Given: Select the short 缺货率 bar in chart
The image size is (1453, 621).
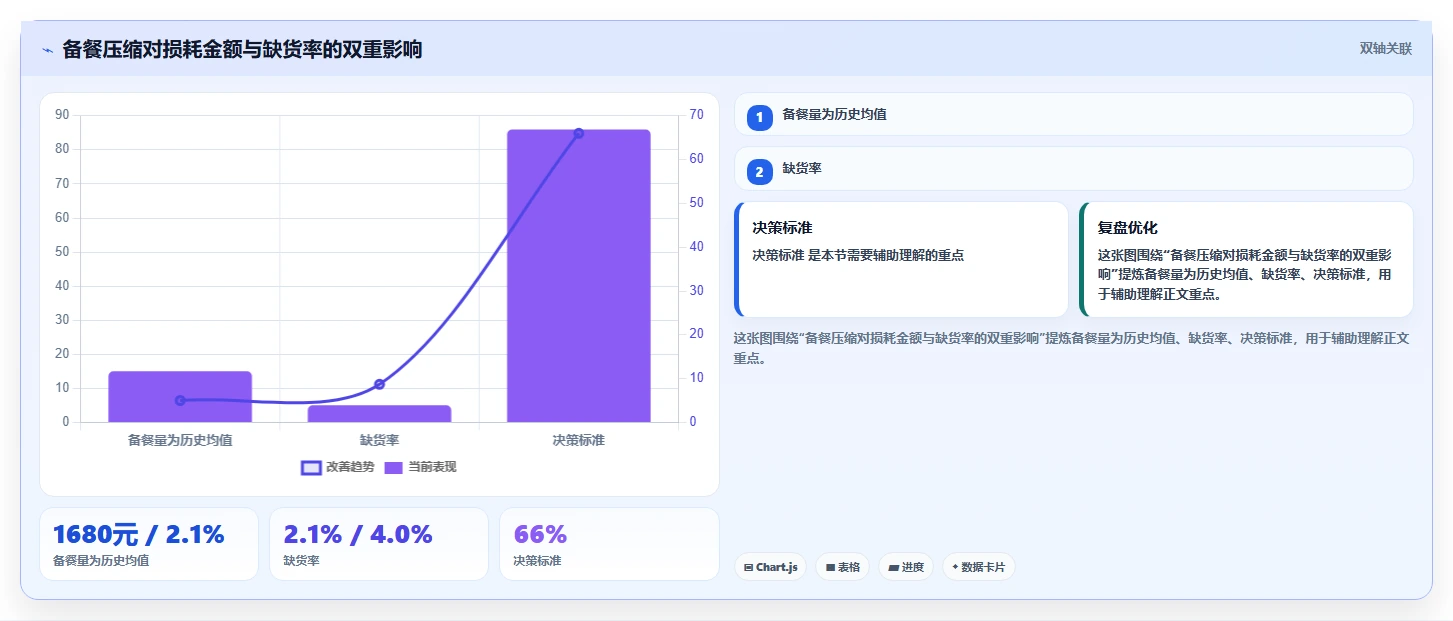Looking at the screenshot, I should tap(379, 414).
